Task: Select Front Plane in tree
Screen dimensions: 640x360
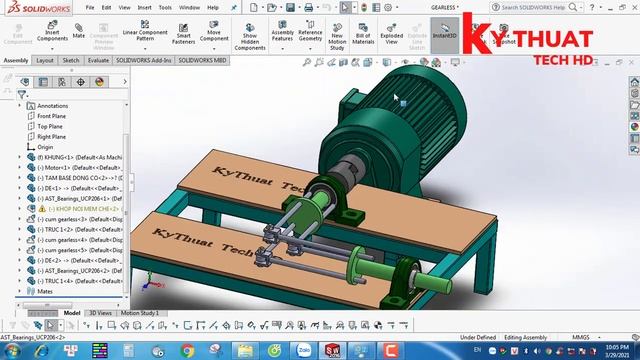Action: point(51,116)
